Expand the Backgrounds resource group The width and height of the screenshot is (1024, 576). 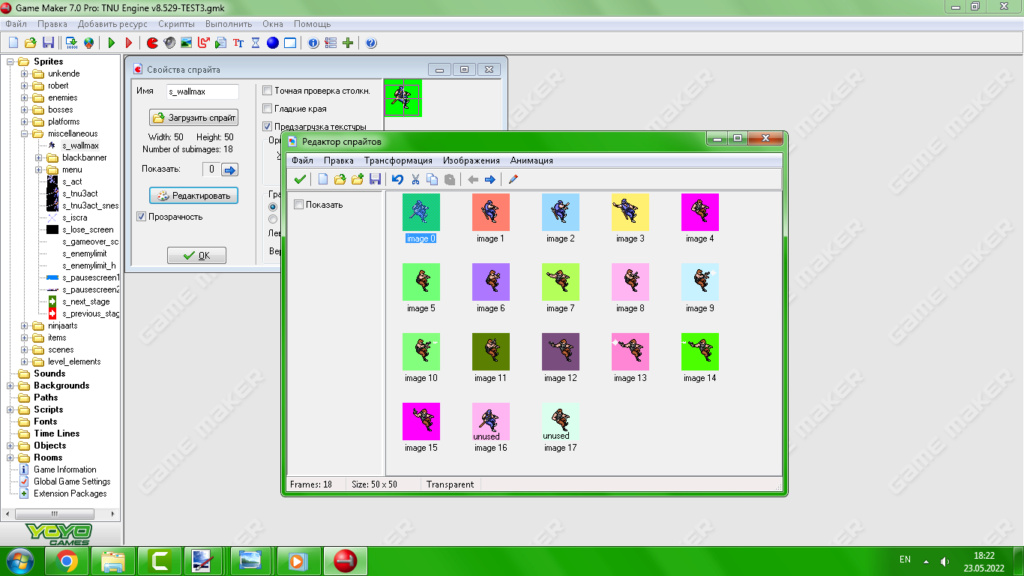10,385
